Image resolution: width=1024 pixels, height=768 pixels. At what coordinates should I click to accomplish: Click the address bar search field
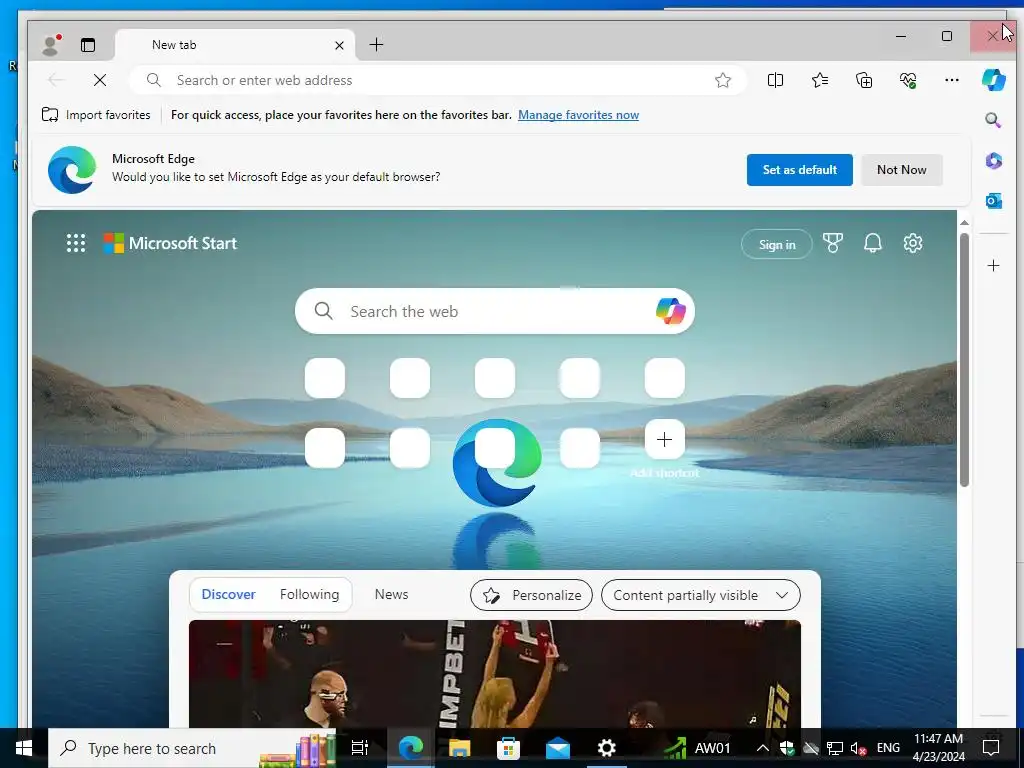click(x=438, y=80)
